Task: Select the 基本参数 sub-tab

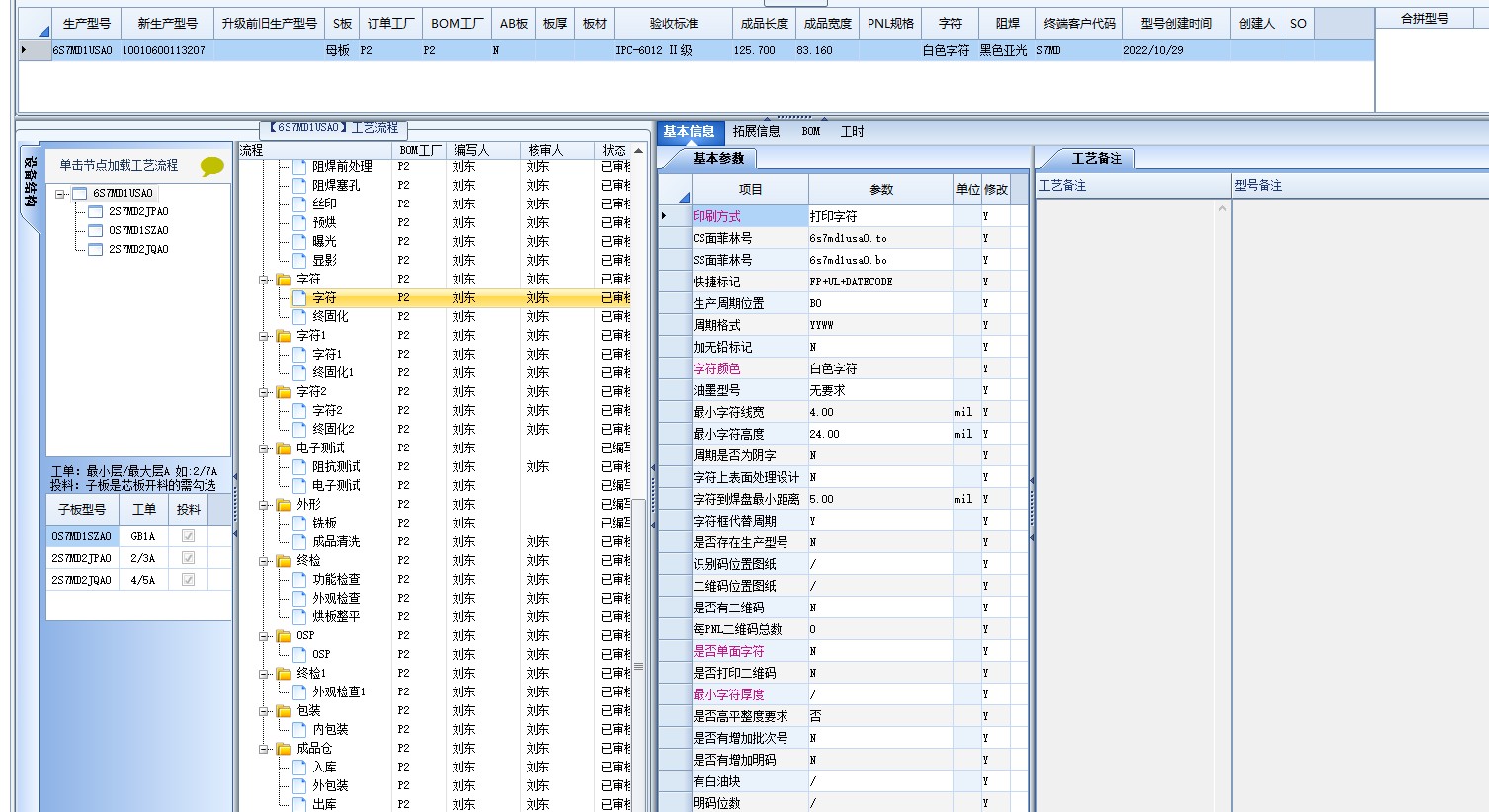Action: click(x=718, y=158)
